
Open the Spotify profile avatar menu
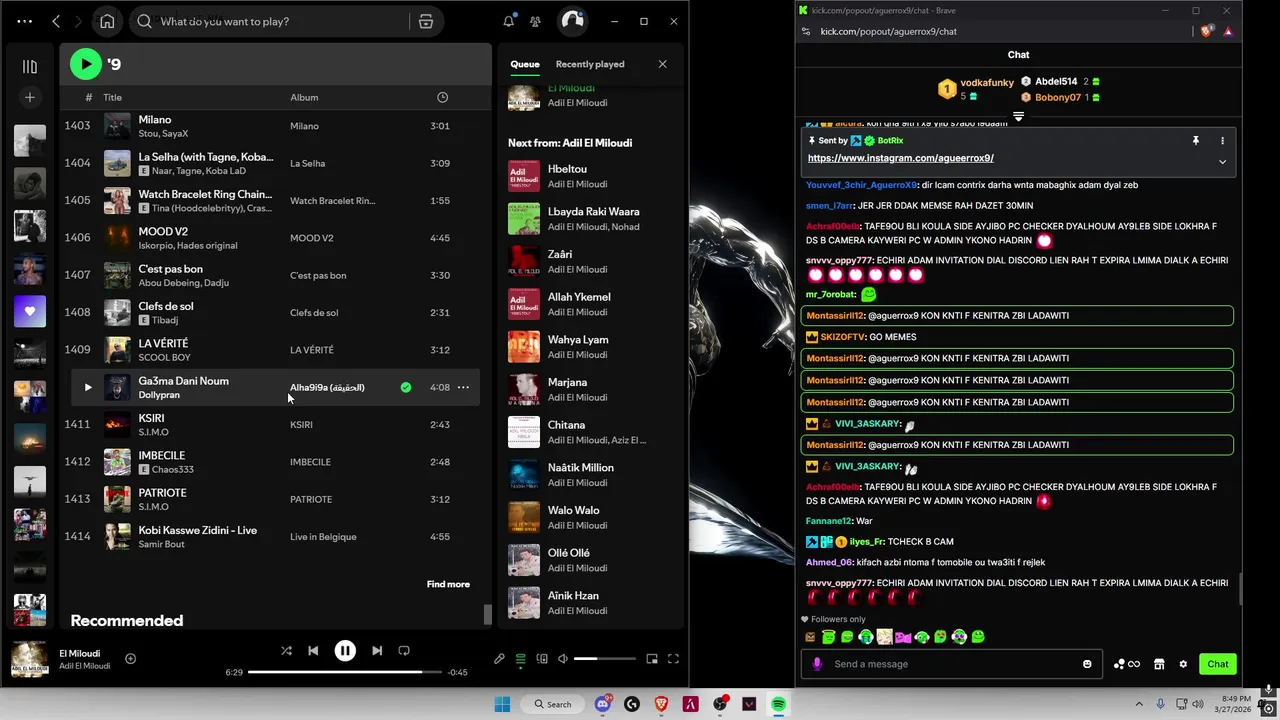(572, 21)
